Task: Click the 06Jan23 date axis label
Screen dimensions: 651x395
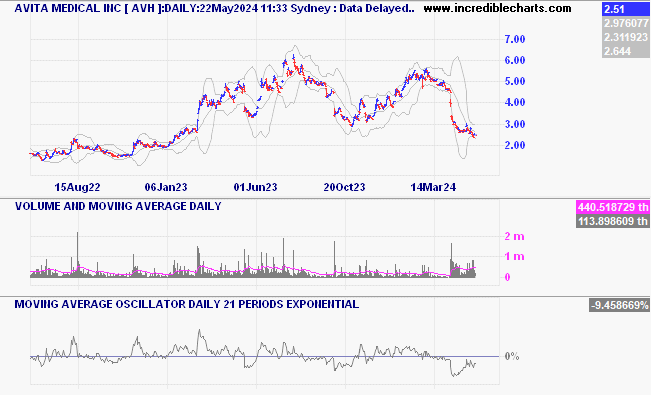Action: (x=166, y=187)
